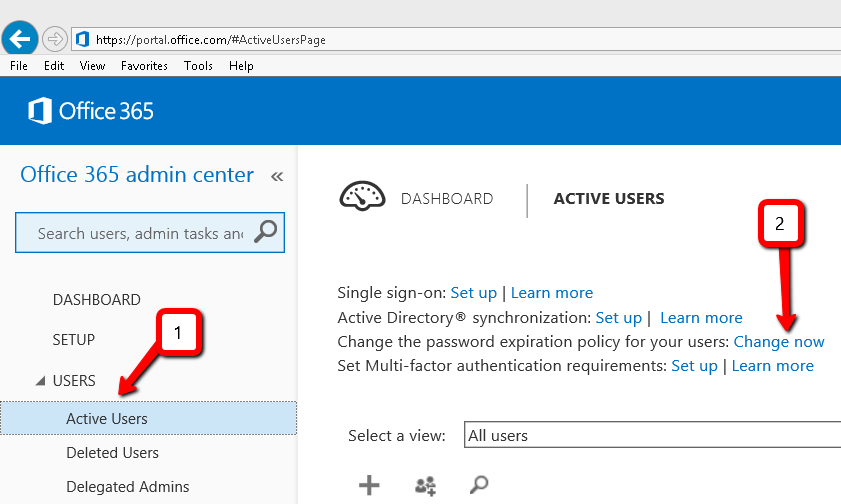
Task: Click the DASHBOARD breadcrumb link
Action: pos(447,198)
